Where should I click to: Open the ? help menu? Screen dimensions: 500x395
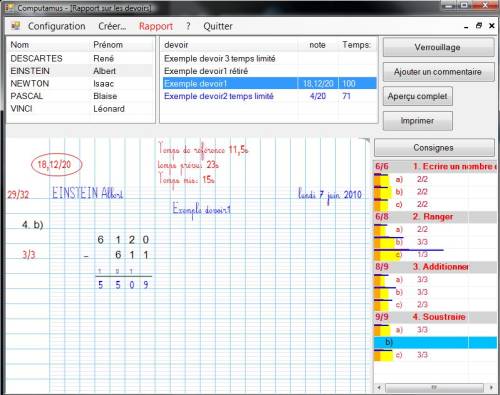[x=188, y=26]
